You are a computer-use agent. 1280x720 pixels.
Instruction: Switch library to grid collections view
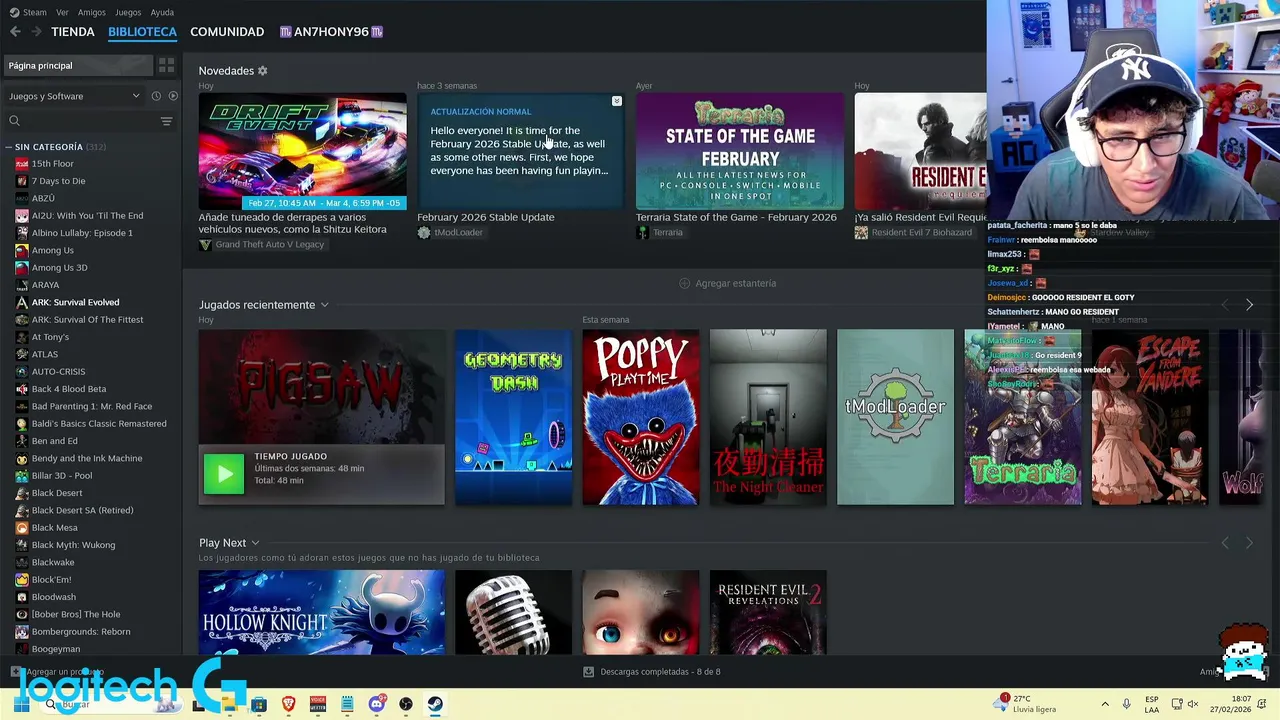pyautogui.click(x=167, y=65)
